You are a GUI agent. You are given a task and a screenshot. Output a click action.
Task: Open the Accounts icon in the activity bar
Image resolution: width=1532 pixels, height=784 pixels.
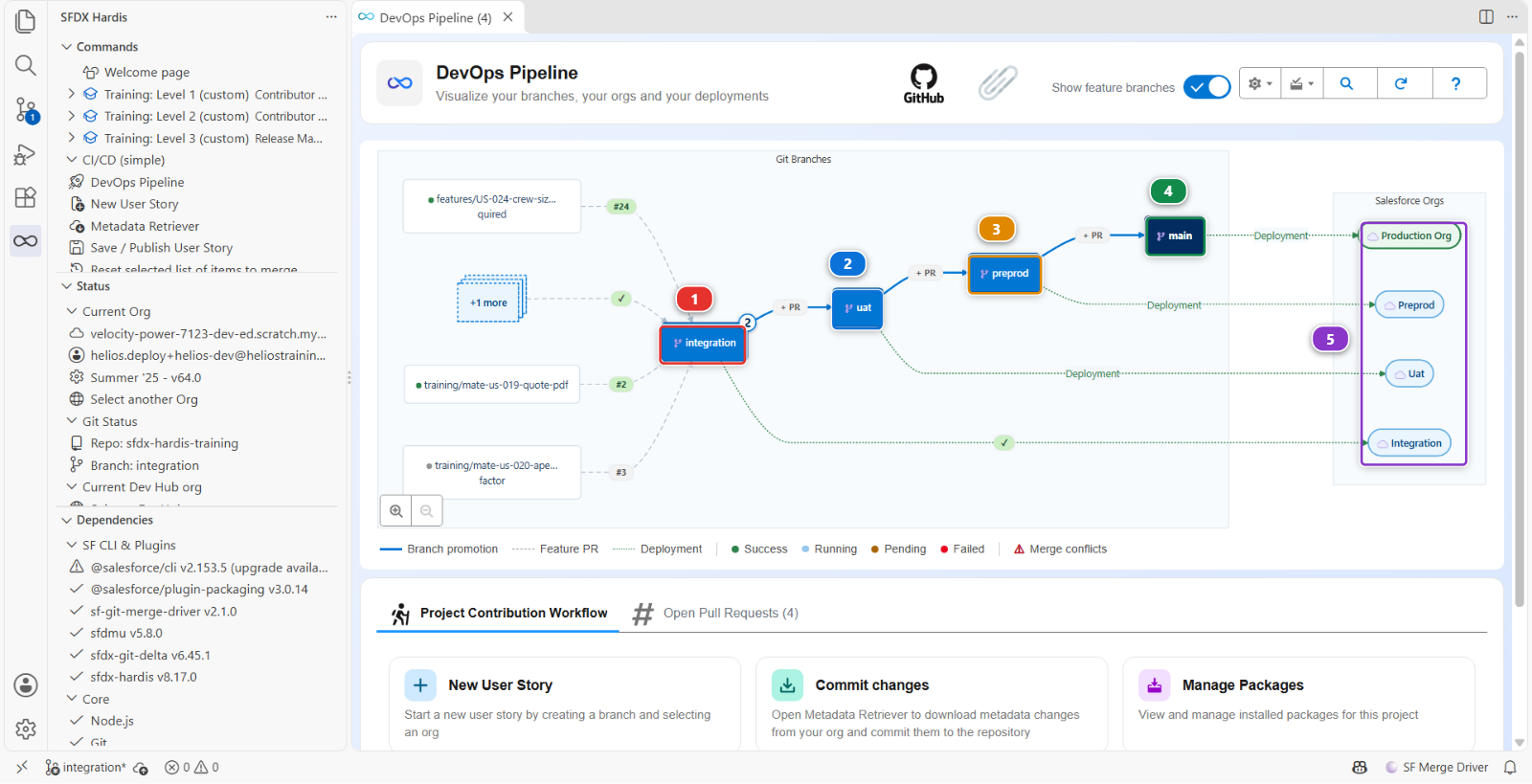(26, 685)
